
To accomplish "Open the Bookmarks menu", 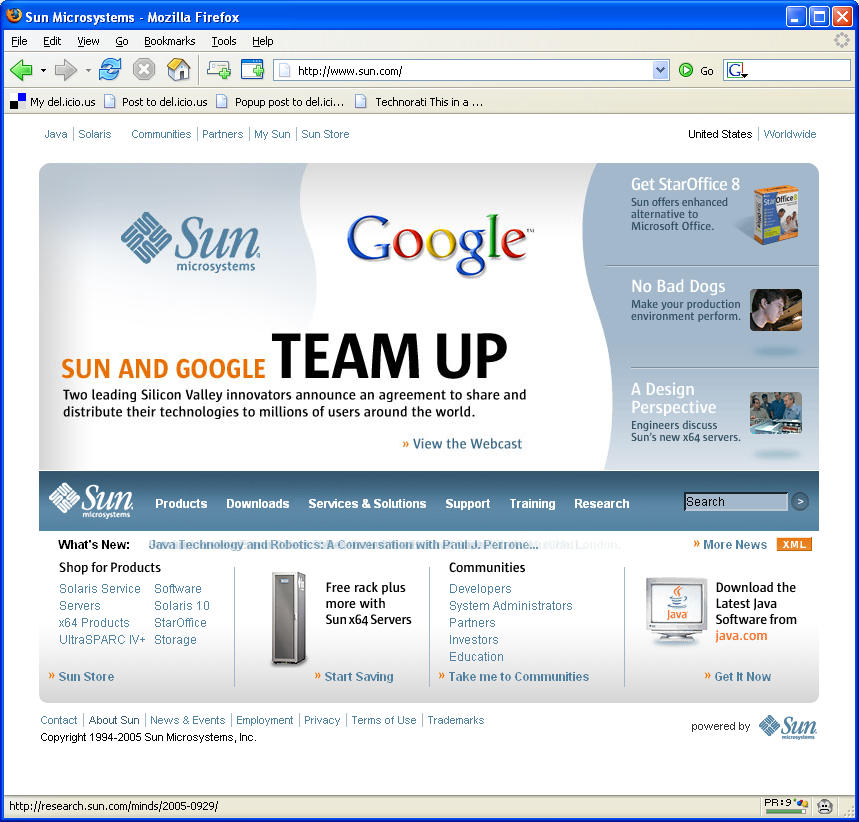I will [169, 41].
